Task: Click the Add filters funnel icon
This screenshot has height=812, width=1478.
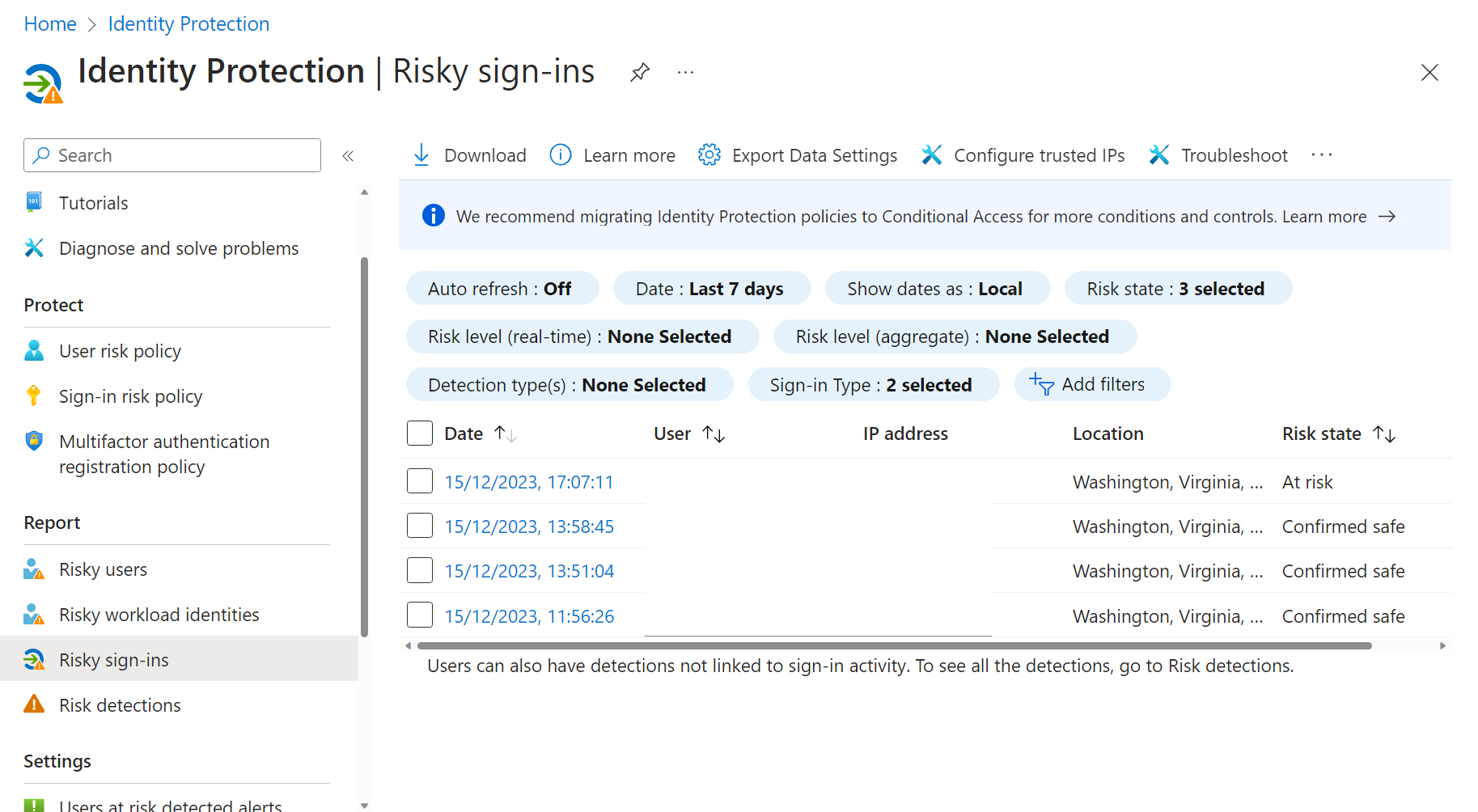Action: (x=1041, y=384)
